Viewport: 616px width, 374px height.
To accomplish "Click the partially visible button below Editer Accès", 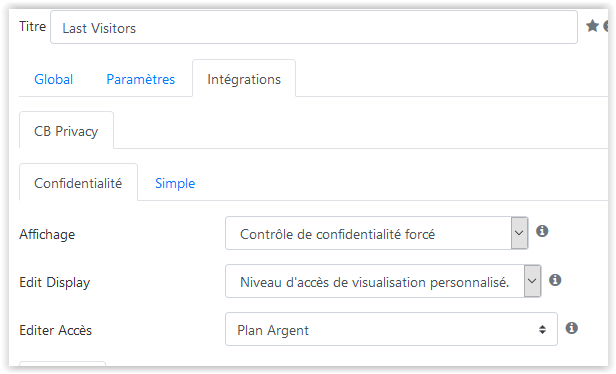I will (x=62, y=364).
